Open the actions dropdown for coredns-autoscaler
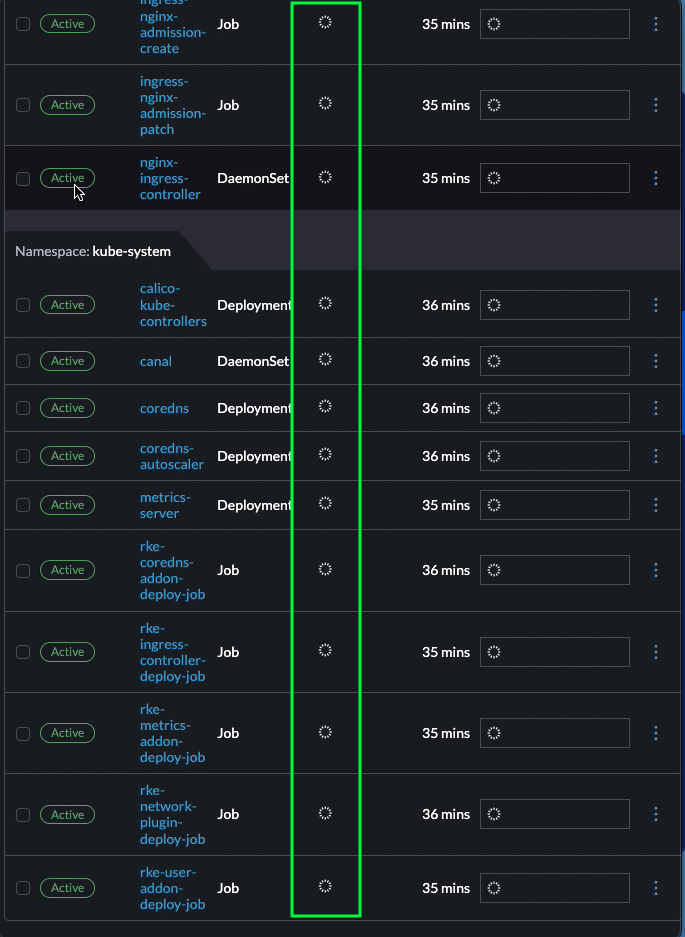 pos(655,456)
